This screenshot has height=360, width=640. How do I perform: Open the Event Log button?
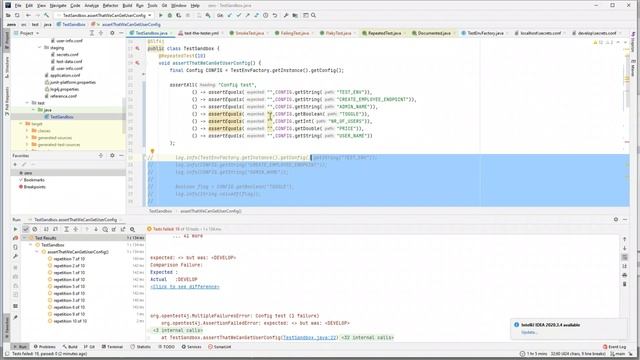pyautogui.click(x=614, y=347)
